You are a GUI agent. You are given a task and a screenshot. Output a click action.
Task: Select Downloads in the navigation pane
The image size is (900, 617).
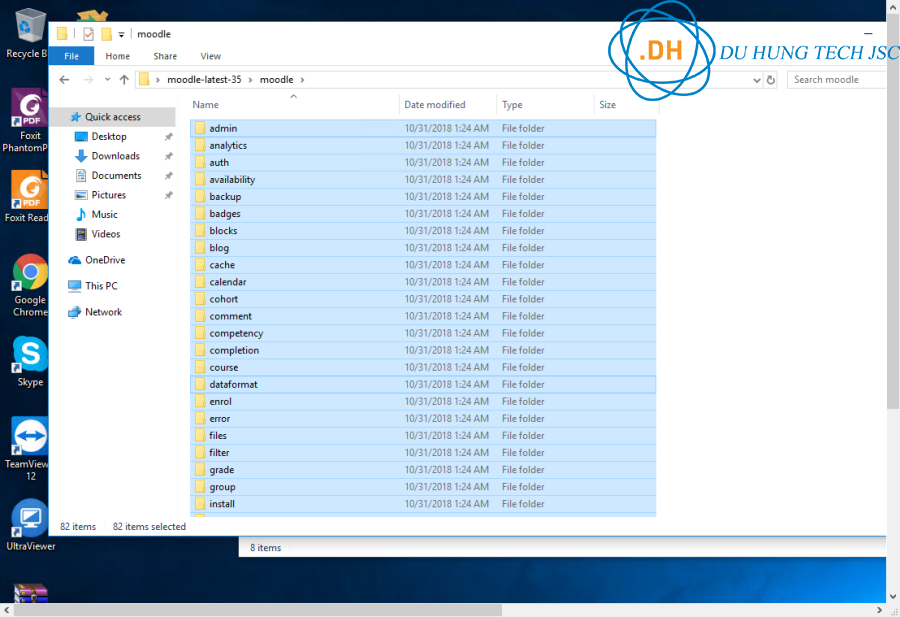[115, 156]
